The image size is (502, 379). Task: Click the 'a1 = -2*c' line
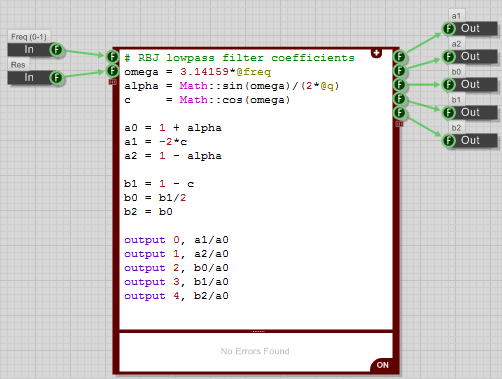(155, 142)
